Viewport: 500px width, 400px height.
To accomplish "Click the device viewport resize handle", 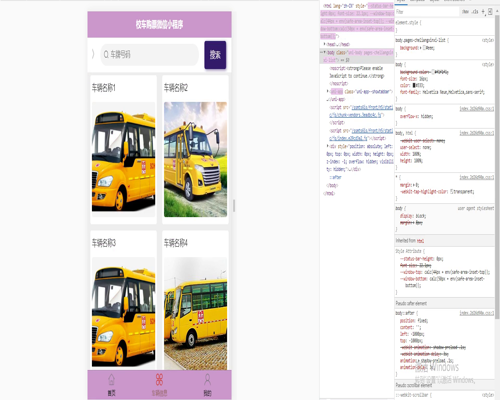I will point(234,206).
